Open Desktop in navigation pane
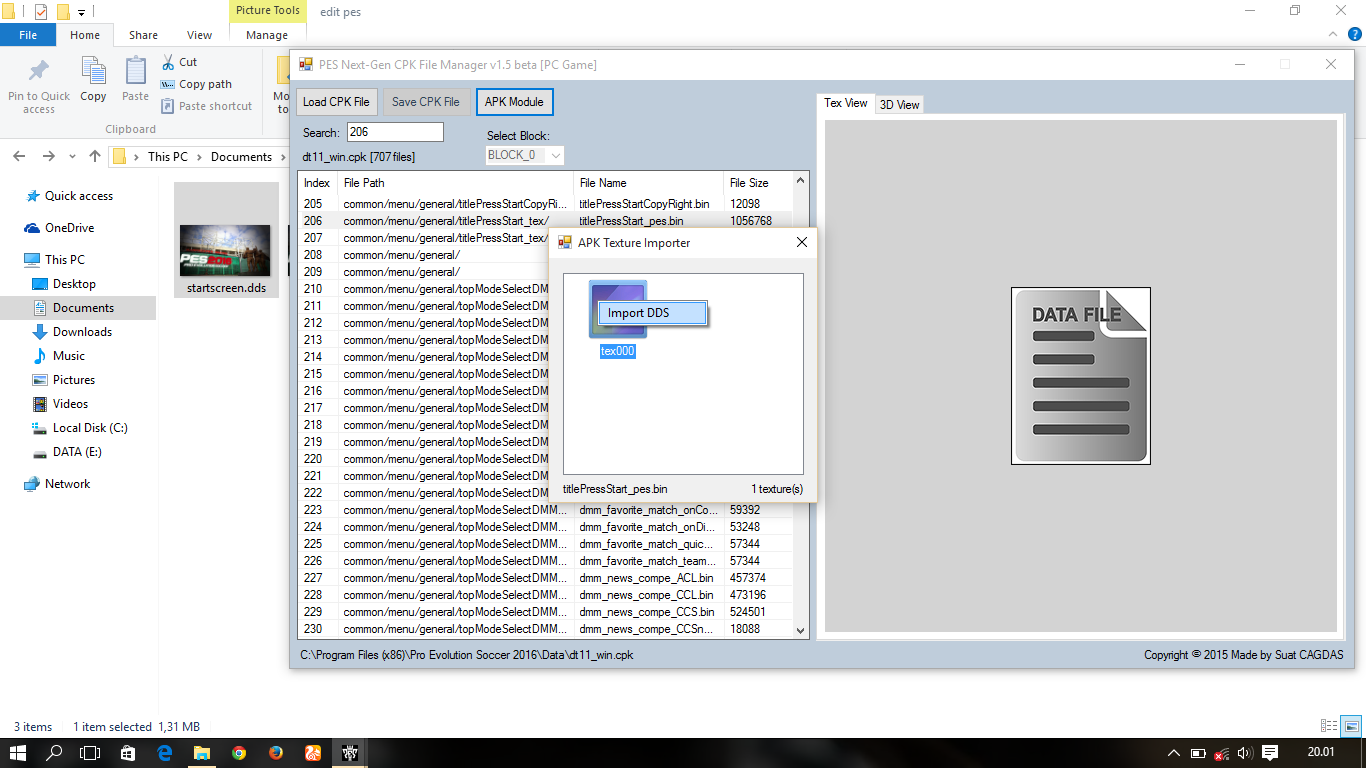This screenshot has height=768, width=1366. (x=74, y=284)
